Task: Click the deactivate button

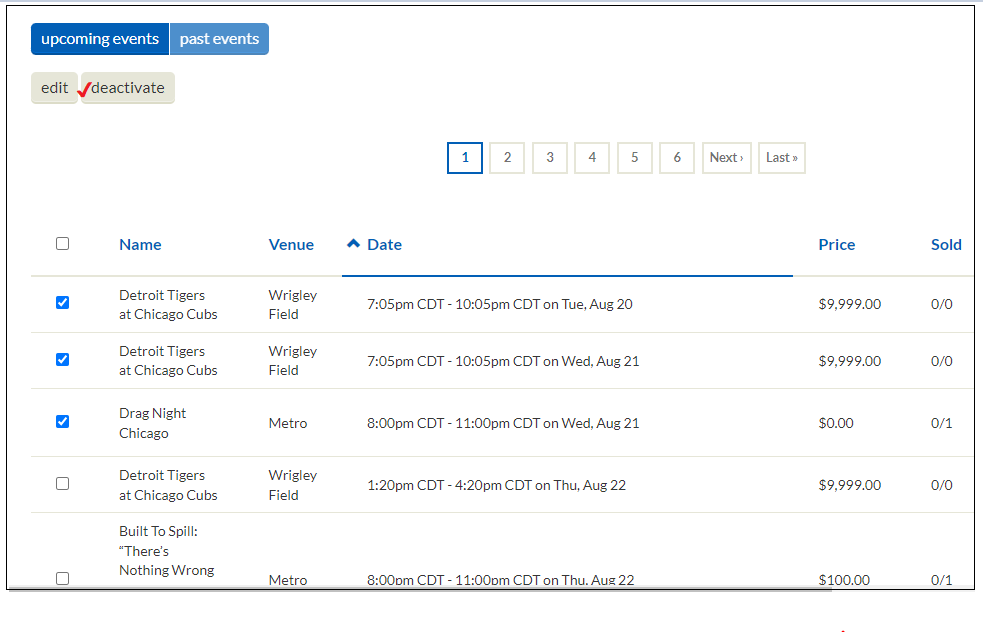Action: tap(128, 88)
